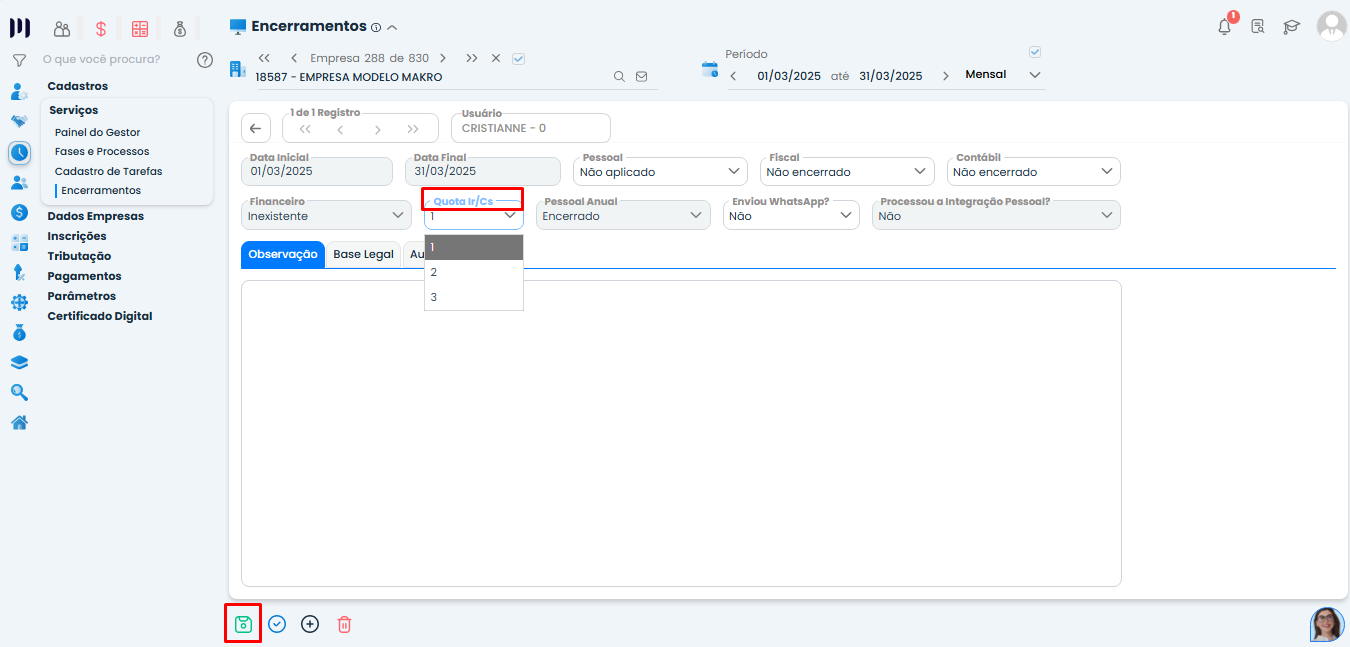Click the magnifier icon in company field

pyautogui.click(x=619, y=76)
